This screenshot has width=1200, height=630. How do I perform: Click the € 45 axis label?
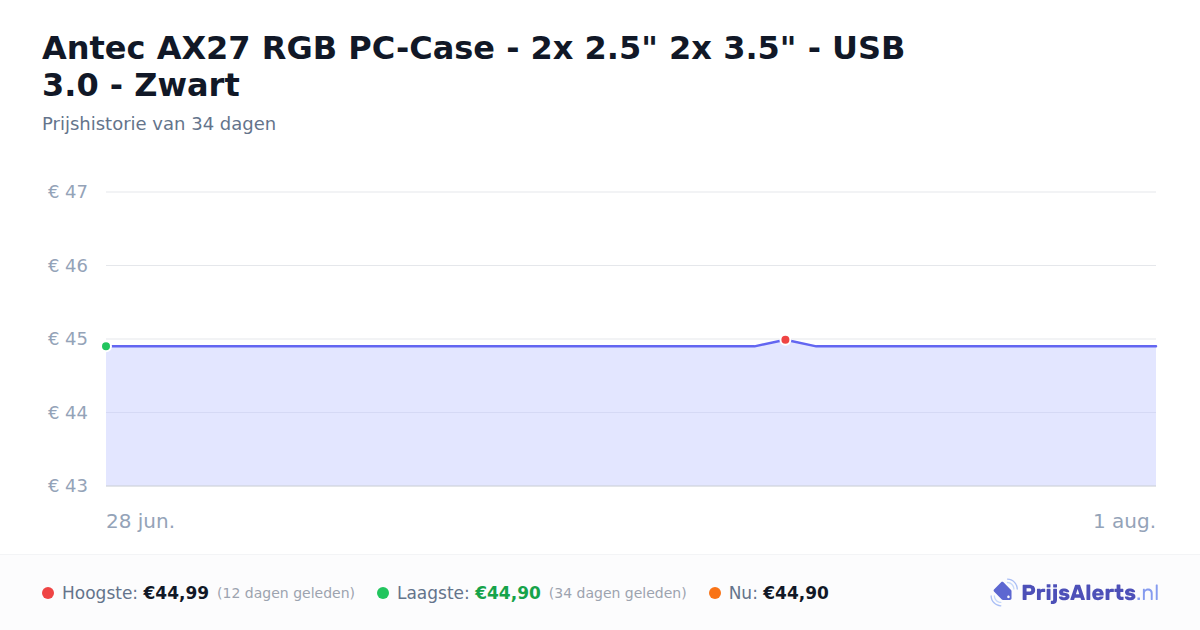(x=68, y=339)
